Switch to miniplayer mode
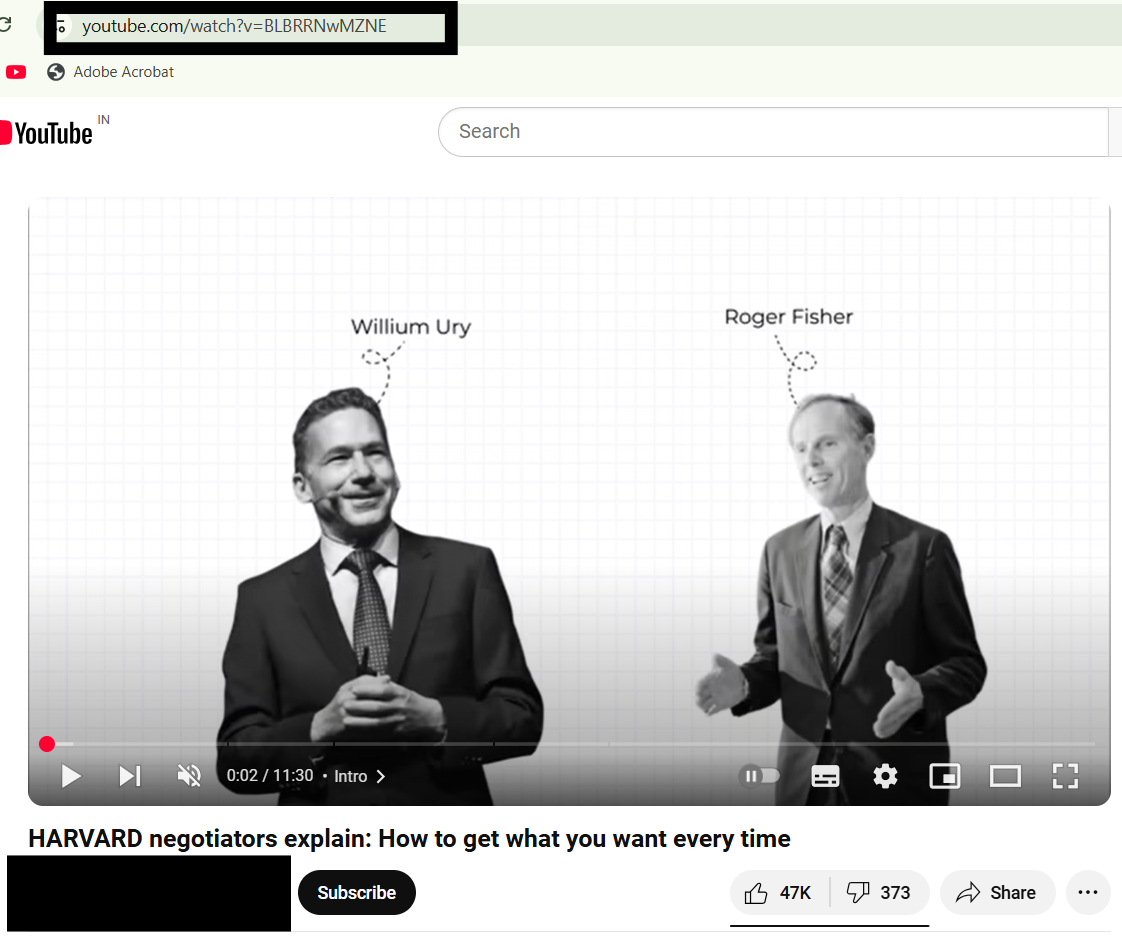 point(945,776)
